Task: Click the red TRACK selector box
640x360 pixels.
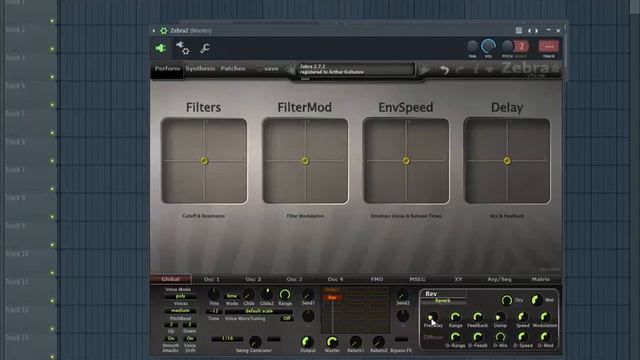Action: (549, 46)
